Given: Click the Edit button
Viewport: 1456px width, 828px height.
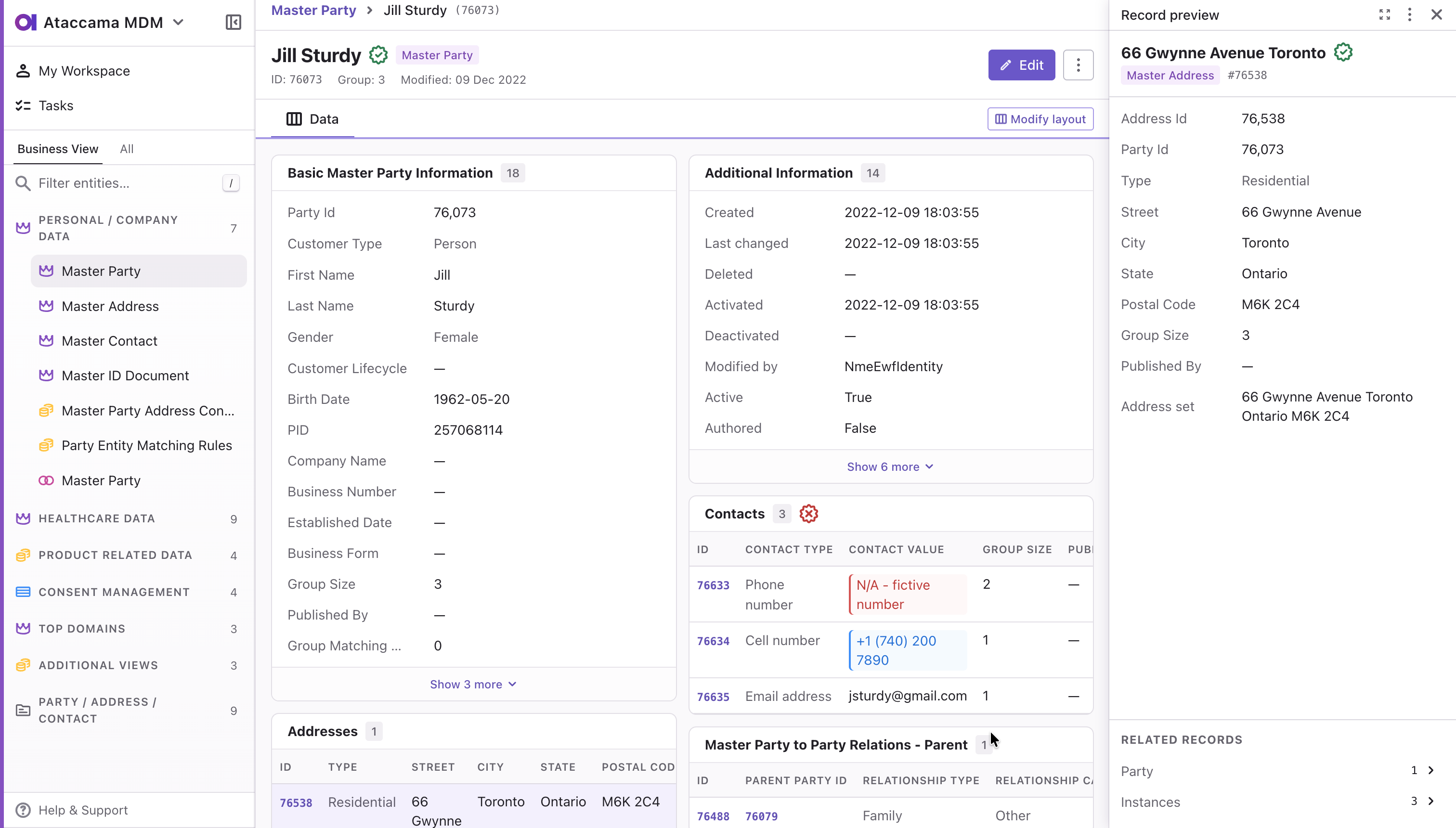Looking at the screenshot, I should pos(1022,65).
